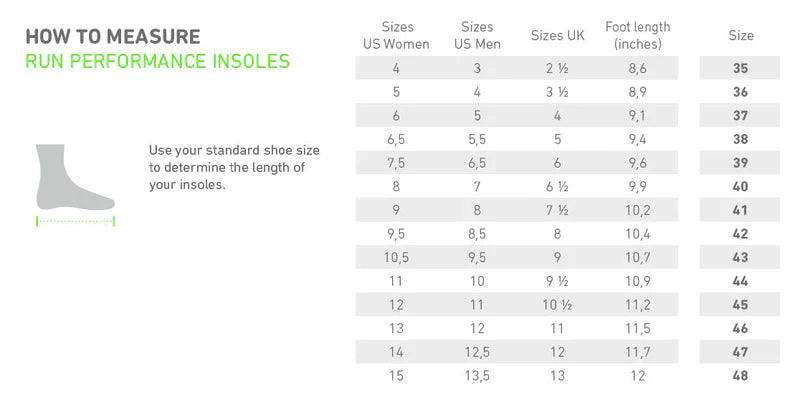Viewport: 800px width, 412px height.
Task: Click the US Women size 15 cell
Action: click(396, 375)
